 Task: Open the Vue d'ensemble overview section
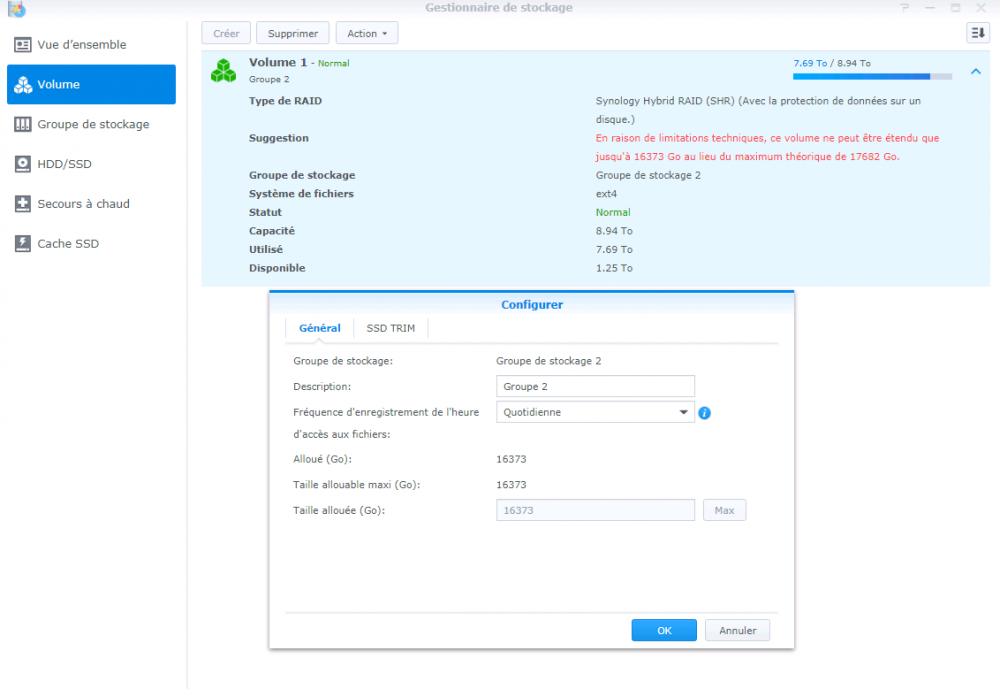pyautogui.click(x=91, y=45)
